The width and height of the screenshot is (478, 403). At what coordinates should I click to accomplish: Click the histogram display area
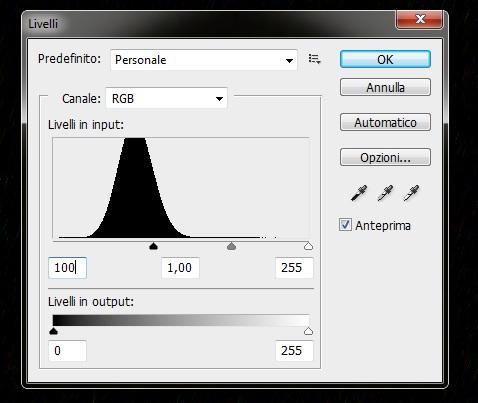coord(181,188)
